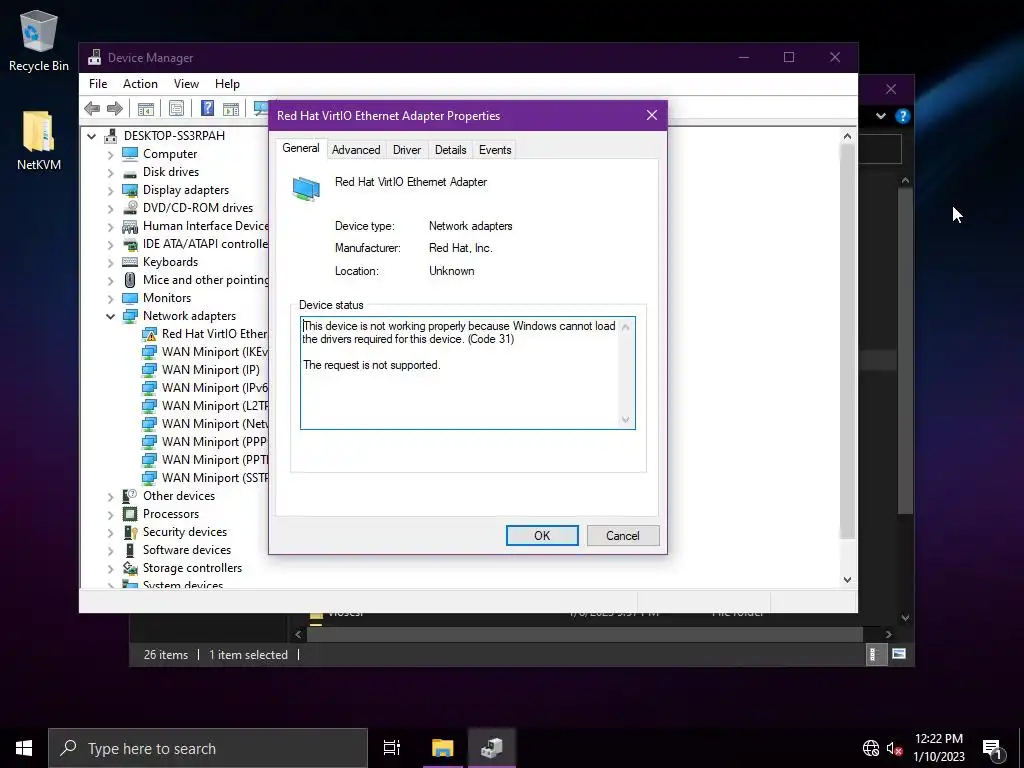
Task: Expand the Computer node
Action: click(x=110, y=155)
